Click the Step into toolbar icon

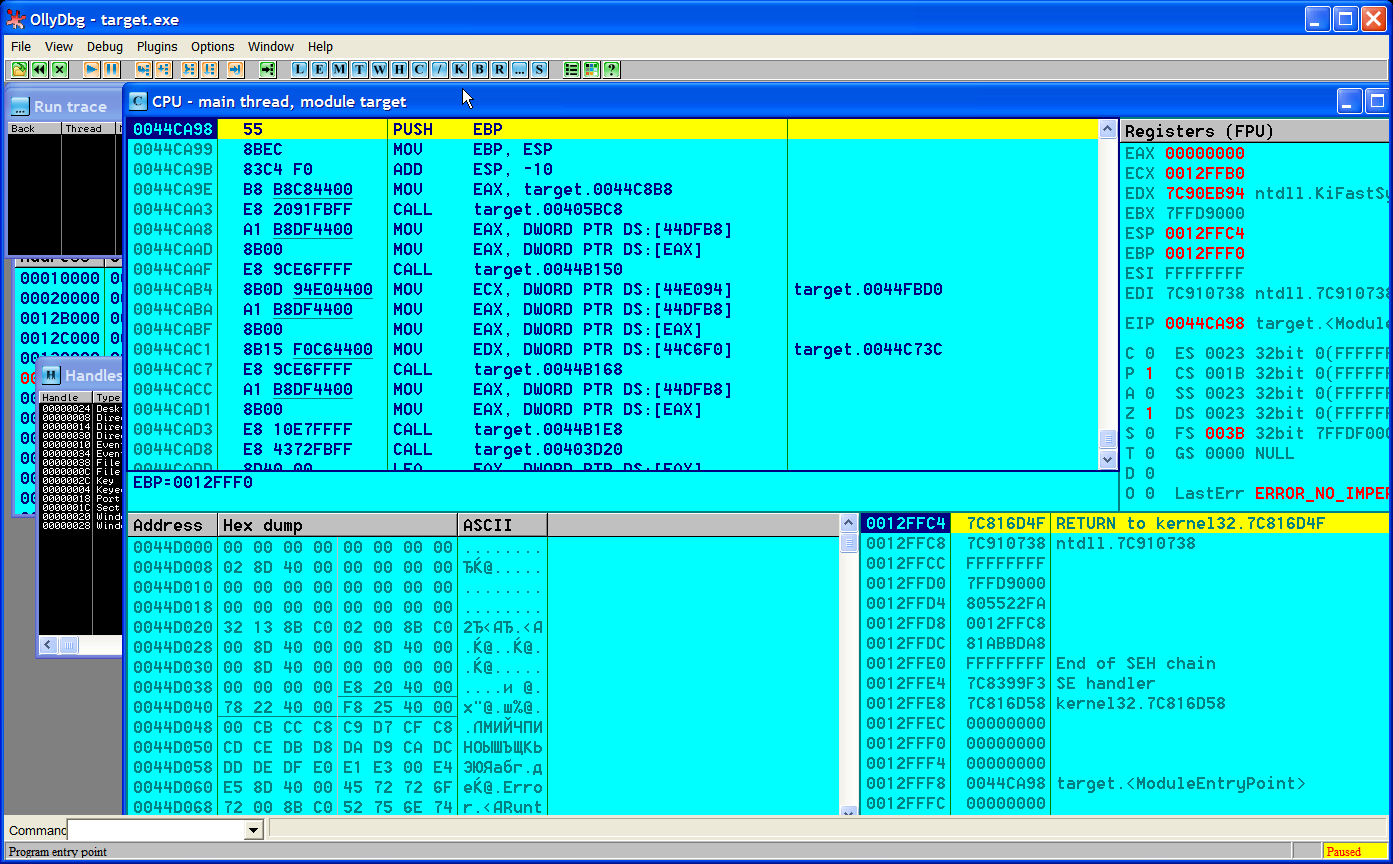(x=143, y=69)
